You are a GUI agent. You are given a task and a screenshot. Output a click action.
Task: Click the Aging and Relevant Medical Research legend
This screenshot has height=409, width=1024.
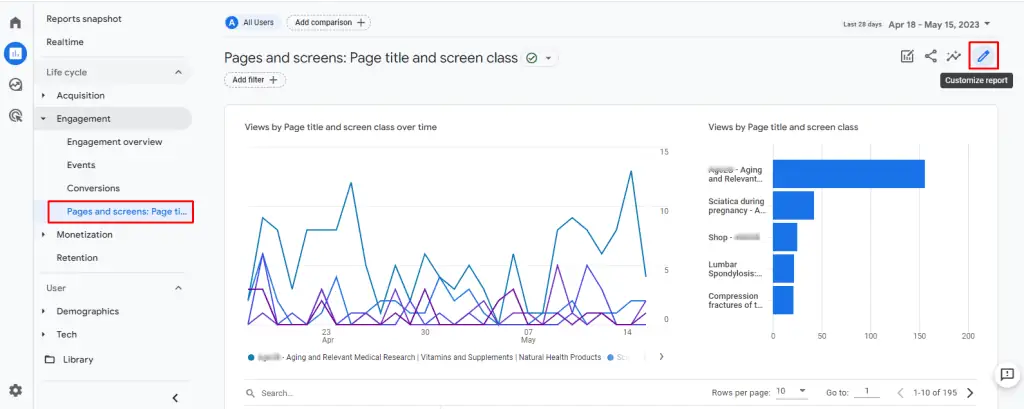pos(424,357)
